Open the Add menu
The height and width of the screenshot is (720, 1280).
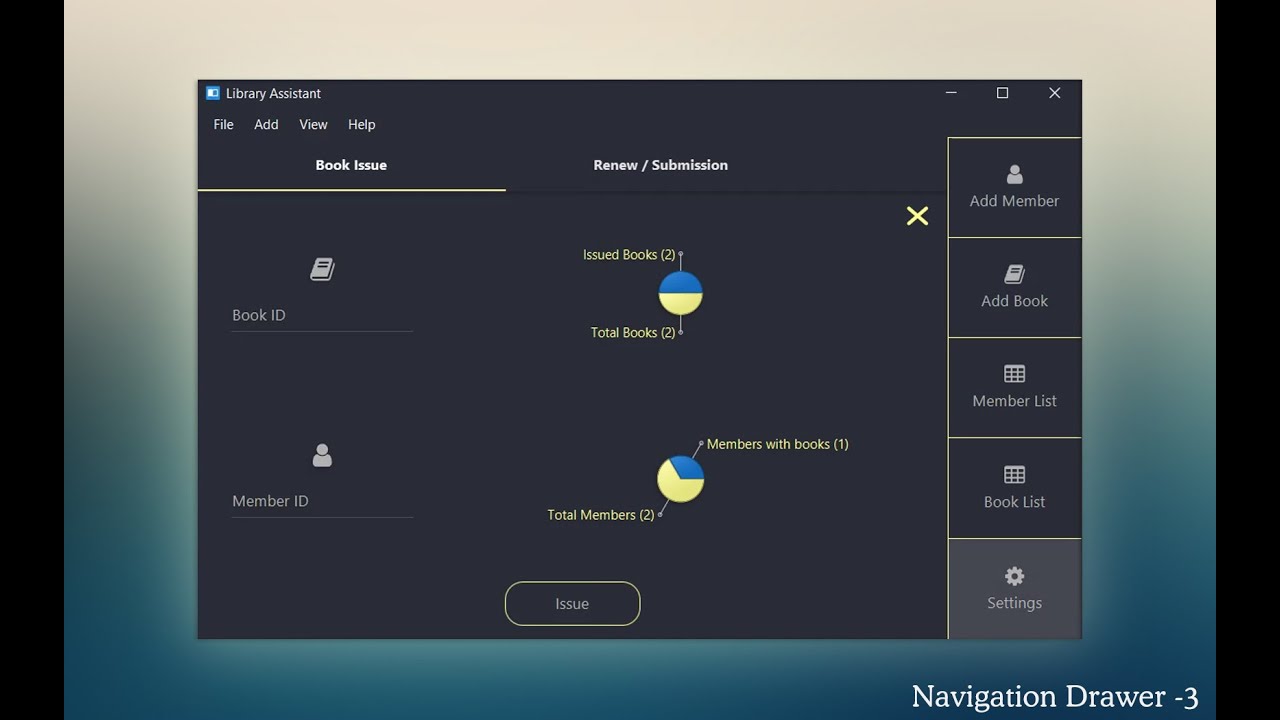tap(265, 124)
